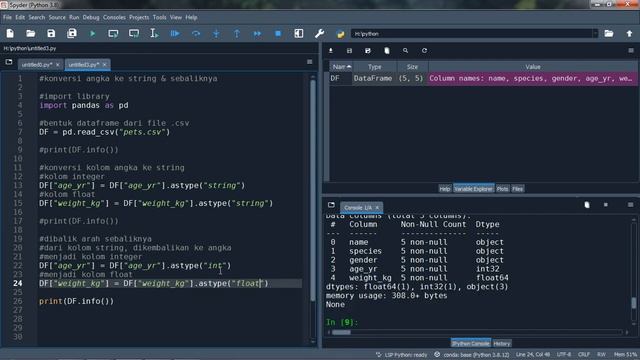Run current cell toolbar icon

coord(113,33)
